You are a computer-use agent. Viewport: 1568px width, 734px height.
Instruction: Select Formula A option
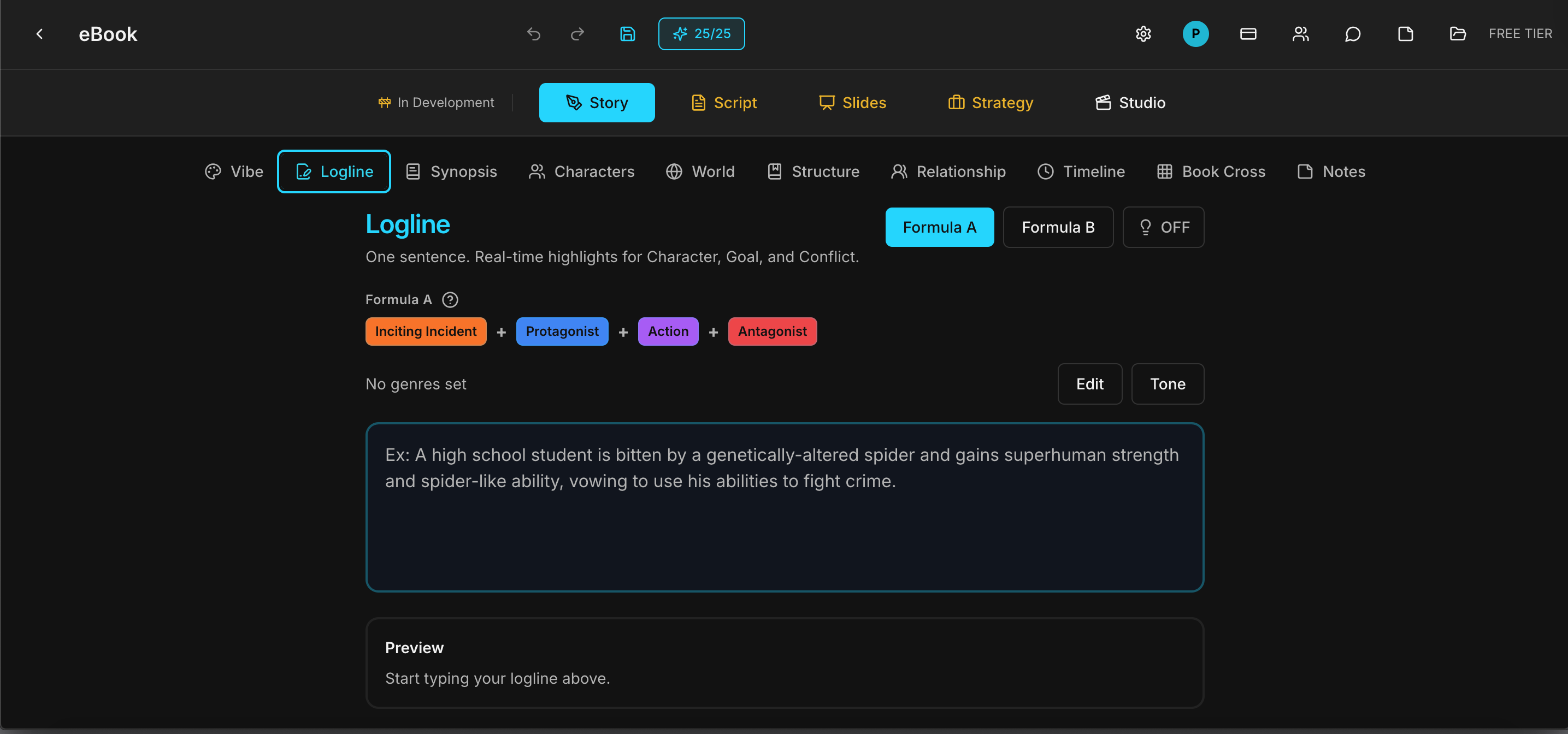pos(939,227)
